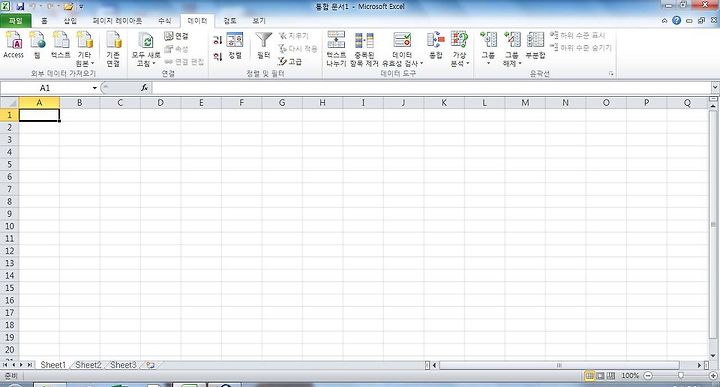Click the 연결 connections button

point(177,36)
